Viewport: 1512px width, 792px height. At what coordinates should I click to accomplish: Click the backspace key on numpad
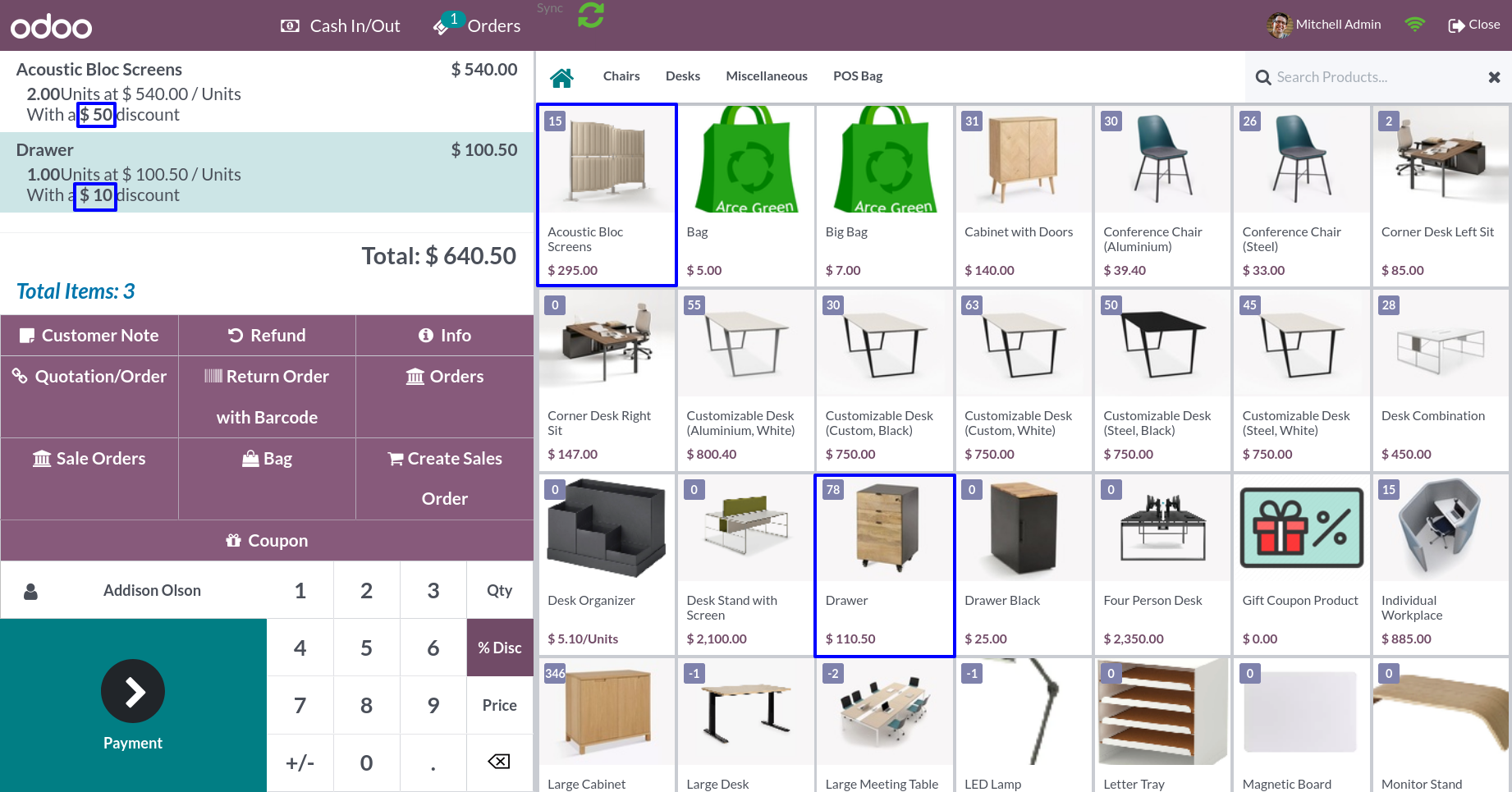(x=499, y=762)
